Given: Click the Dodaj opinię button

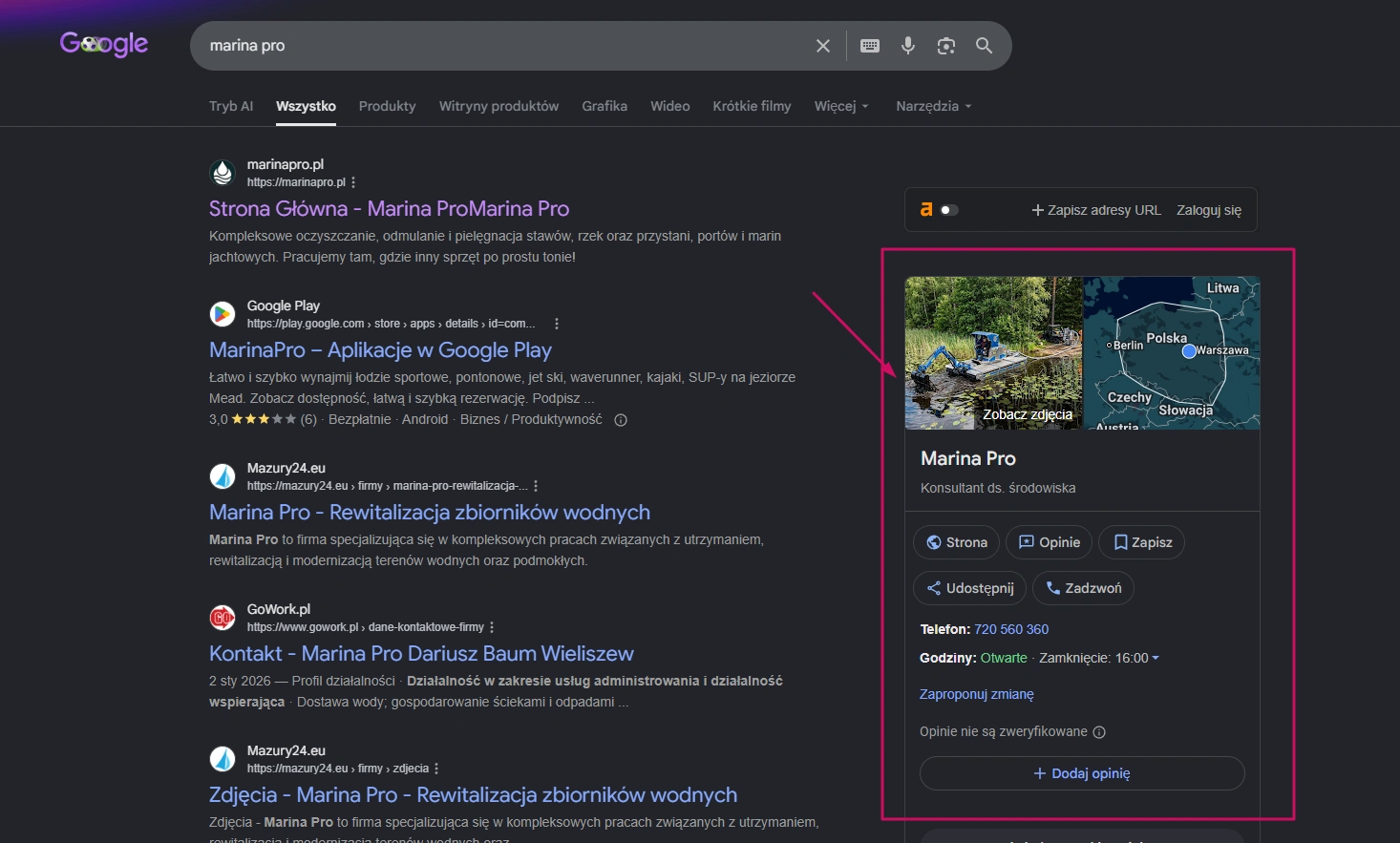Looking at the screenshot, I should click(1082, 773).
